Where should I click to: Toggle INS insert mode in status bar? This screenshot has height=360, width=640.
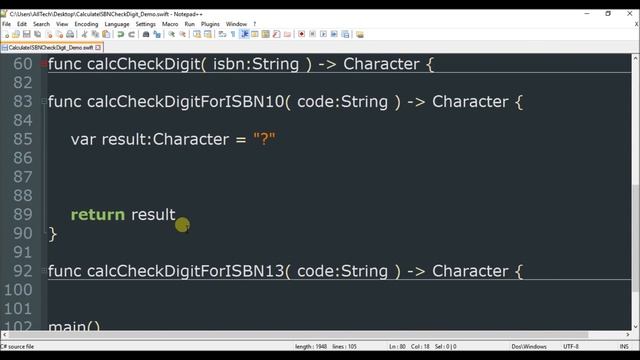(624, 347)
